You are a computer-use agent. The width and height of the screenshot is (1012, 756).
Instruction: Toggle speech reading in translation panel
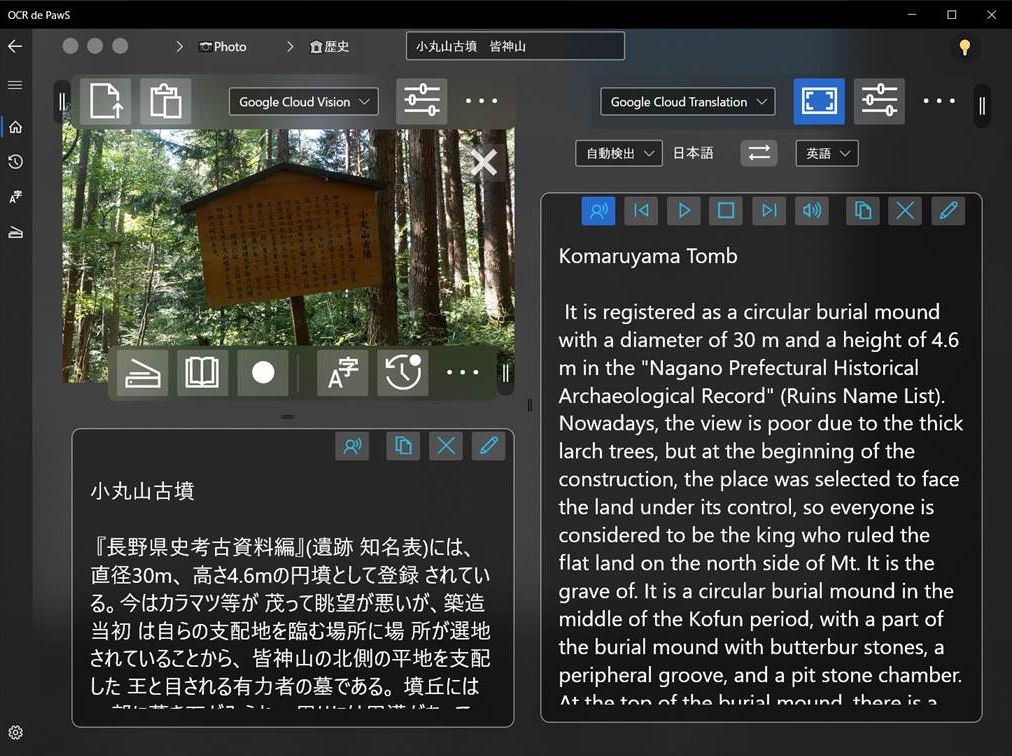598,210
